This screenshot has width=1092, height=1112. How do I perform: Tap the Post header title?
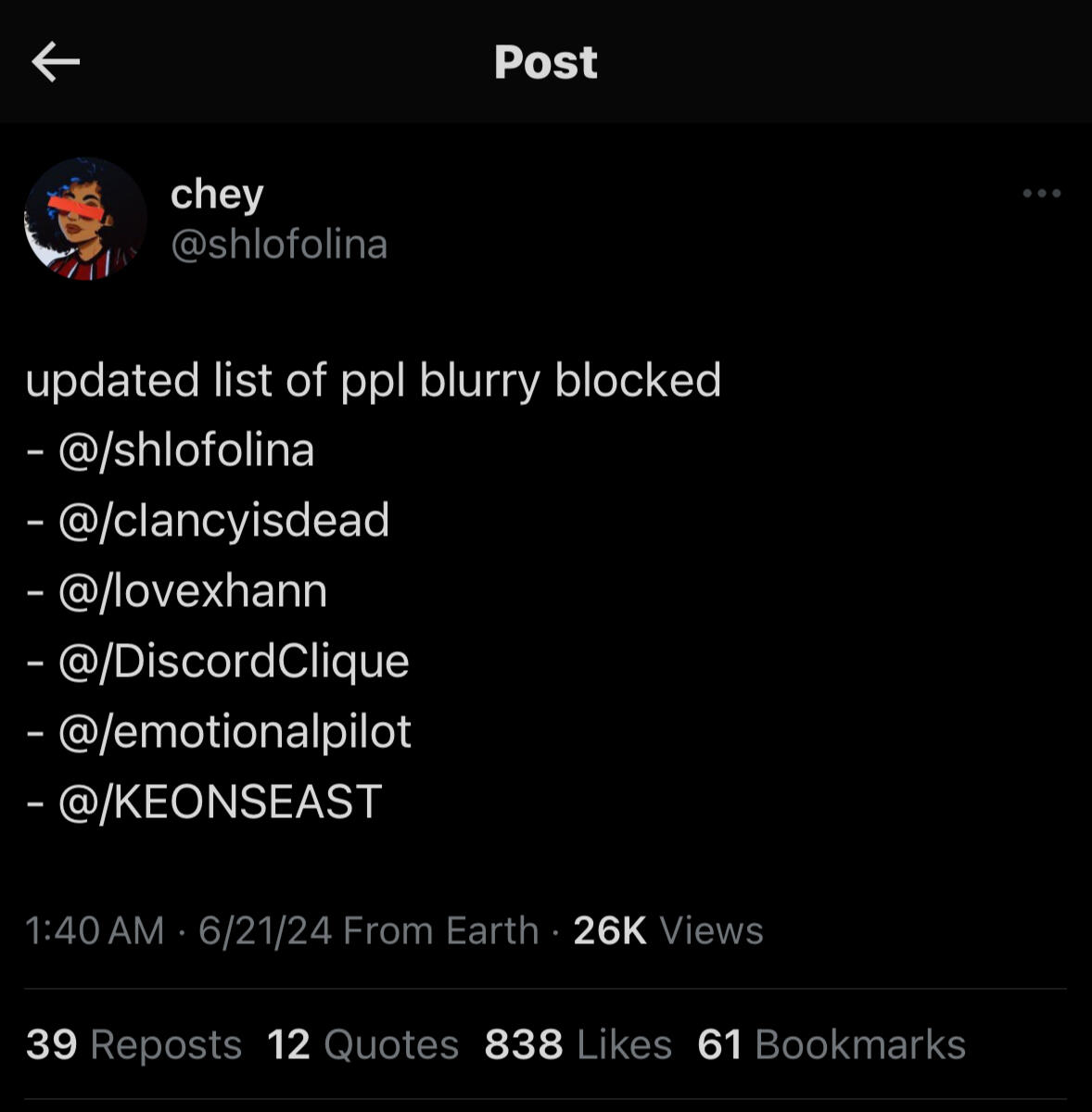(546, 62)
